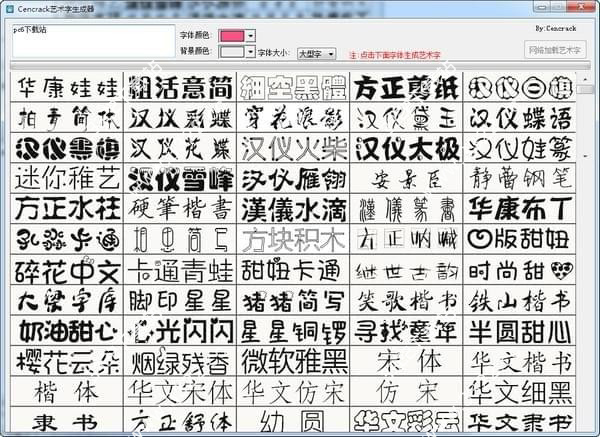Choose the 汉仪蝶语 font style
The image size is (600, 437).
coord(519,118)
